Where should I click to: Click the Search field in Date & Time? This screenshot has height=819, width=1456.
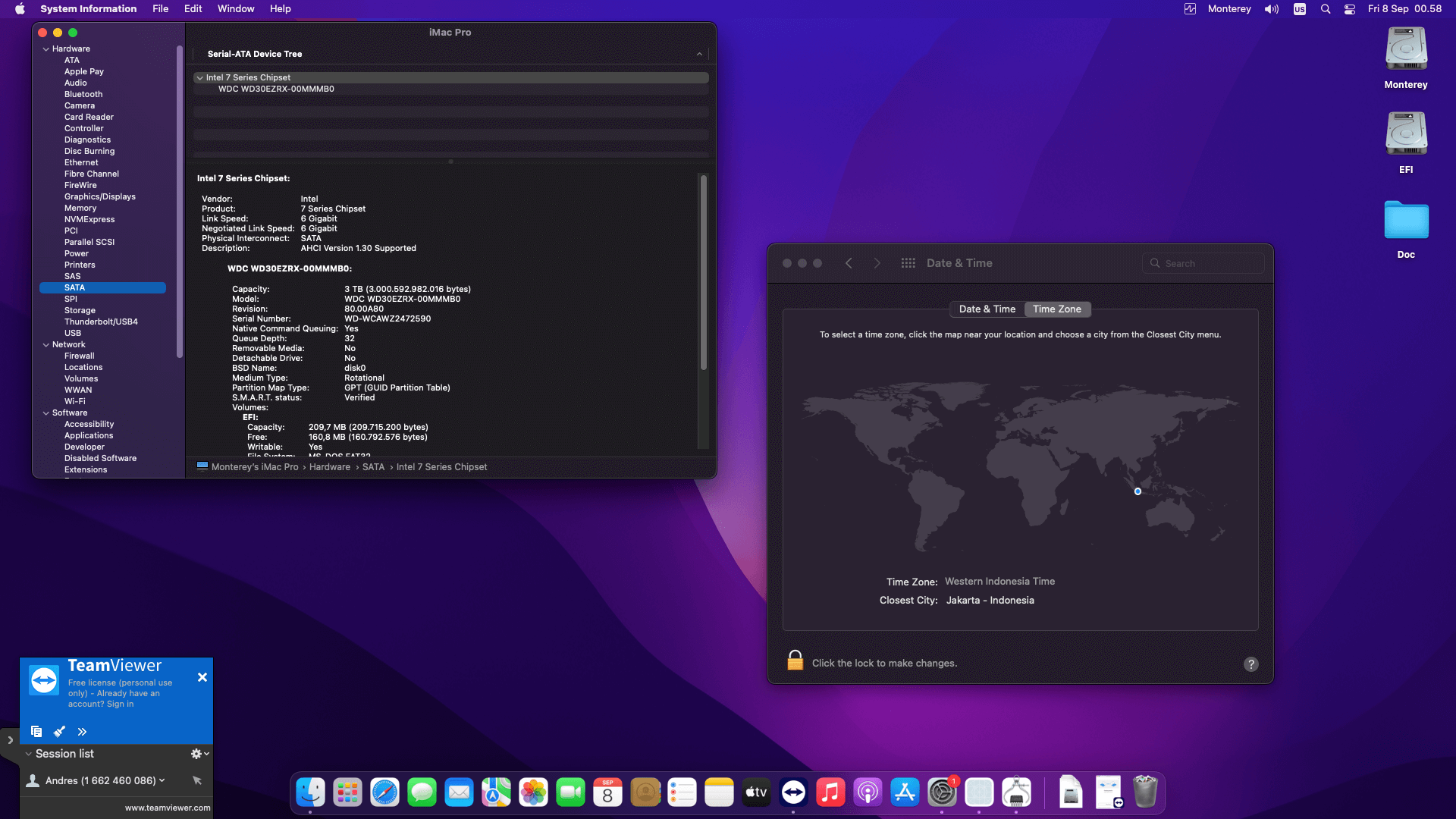click(1203, 263)
